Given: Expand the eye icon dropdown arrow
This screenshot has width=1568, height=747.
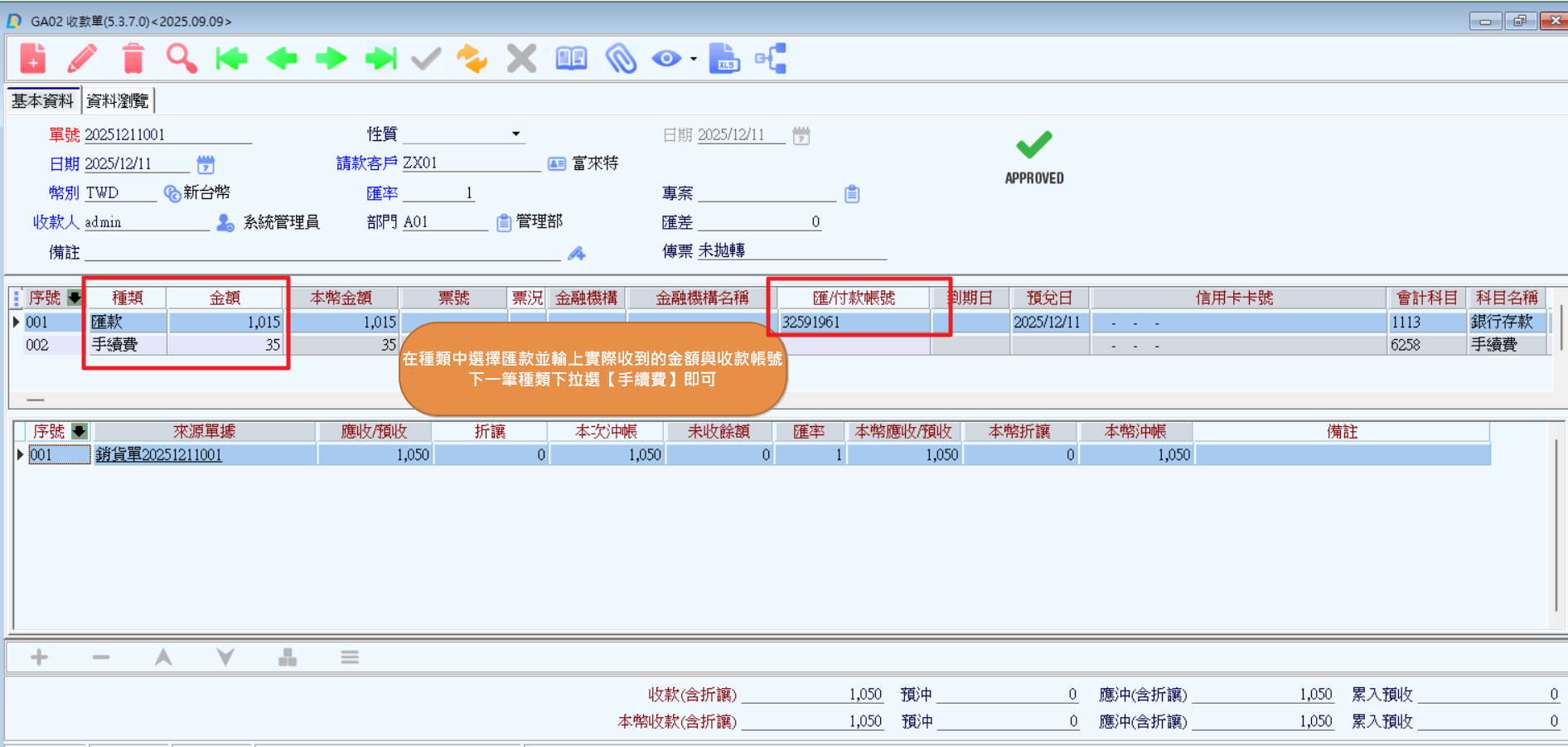Looking at the screenshot, I should (x=694, y=60).
